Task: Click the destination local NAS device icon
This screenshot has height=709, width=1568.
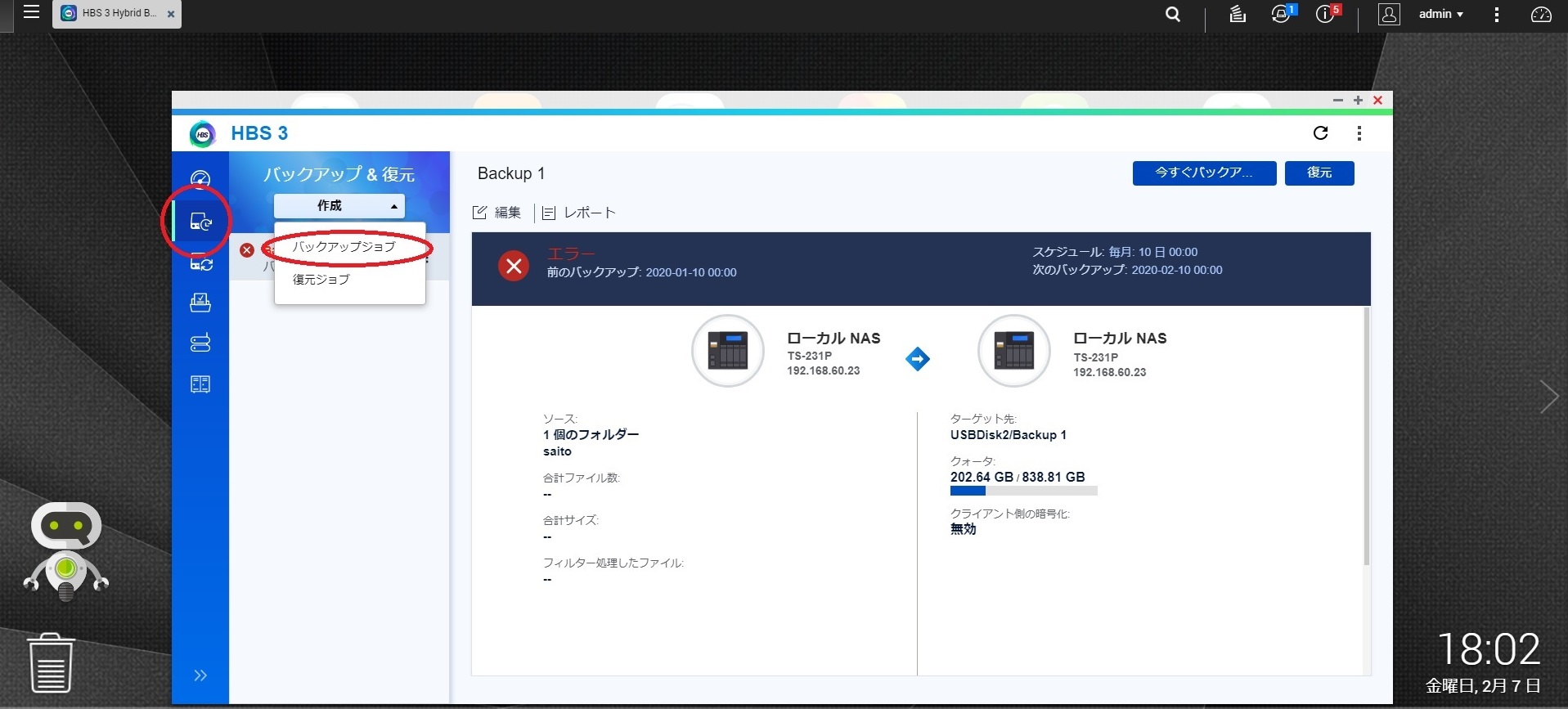Action: (1014, 351)
